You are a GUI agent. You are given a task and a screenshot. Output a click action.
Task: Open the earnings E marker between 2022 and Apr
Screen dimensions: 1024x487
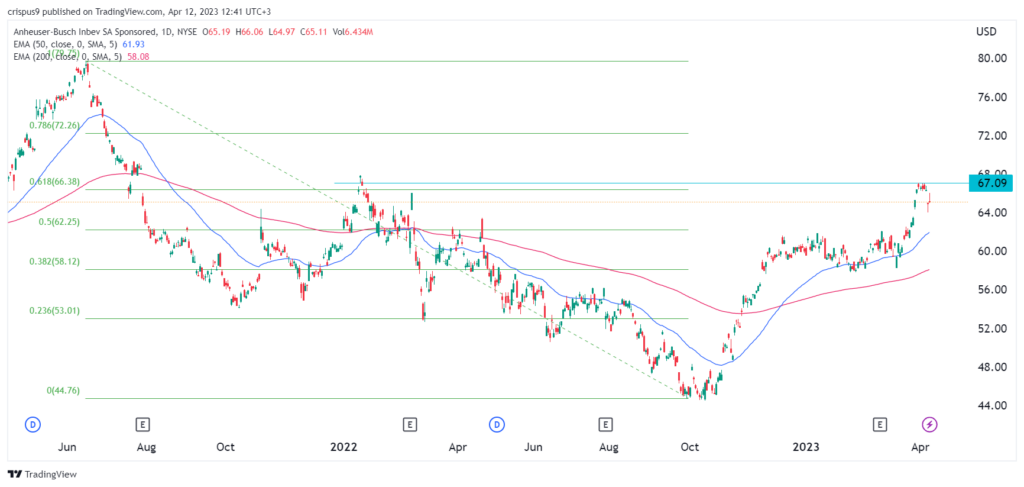(x=409, y=425)
